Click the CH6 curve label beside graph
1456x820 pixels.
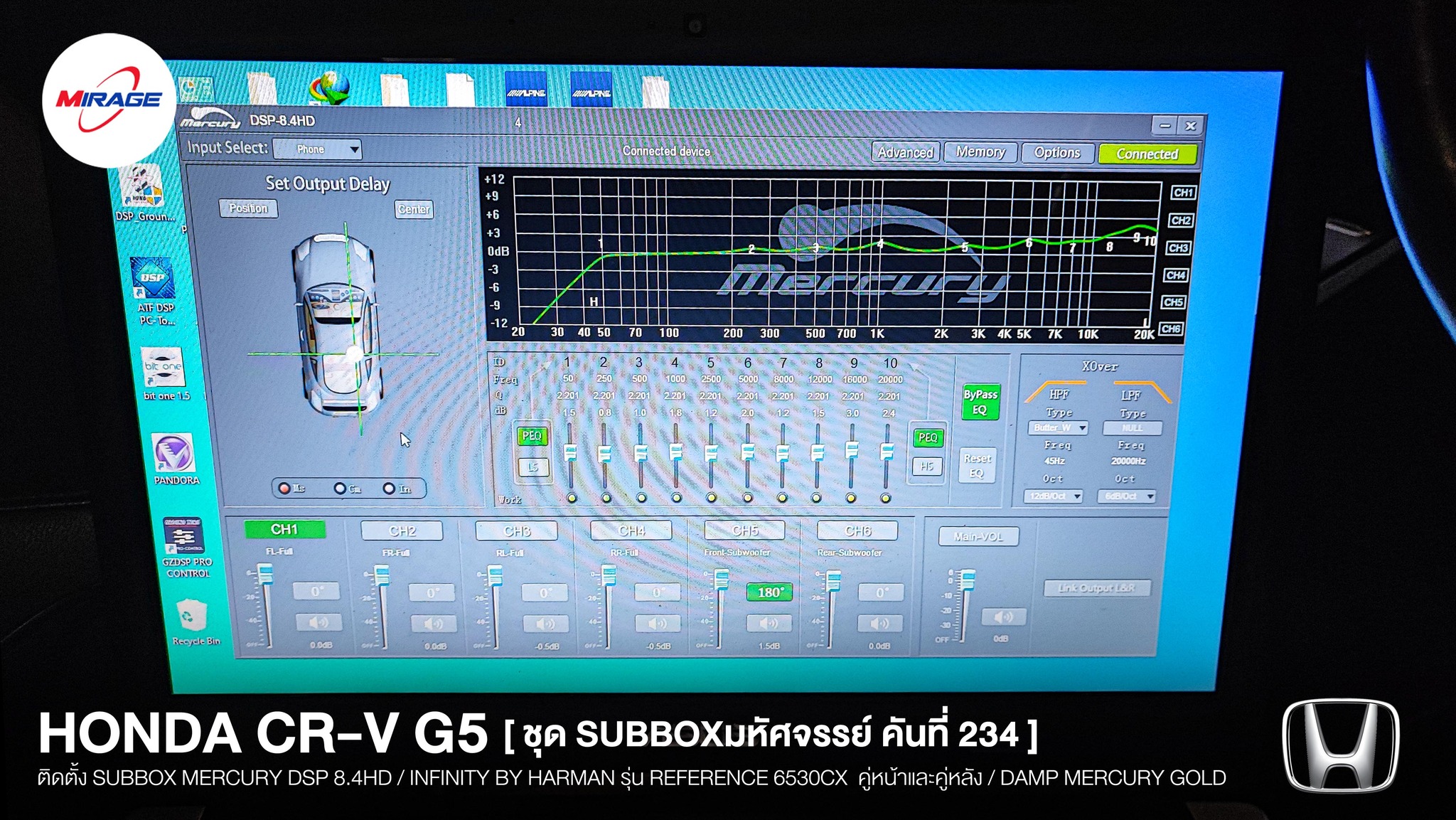tap(1170, 329)
